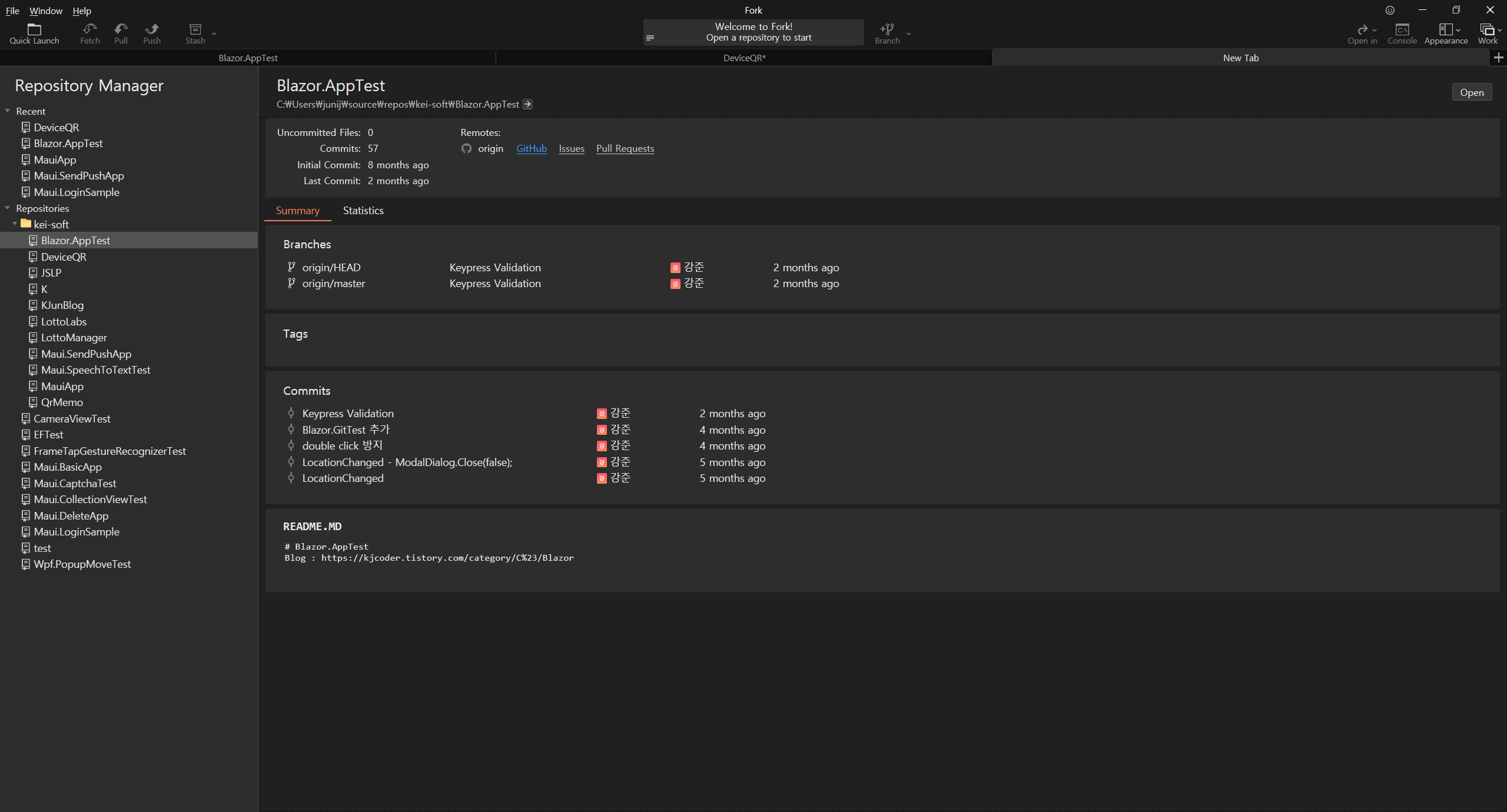This screenshot has width=1507, height=812.
Task: Open the Console icon
Action: click(x=1402, y=29)
